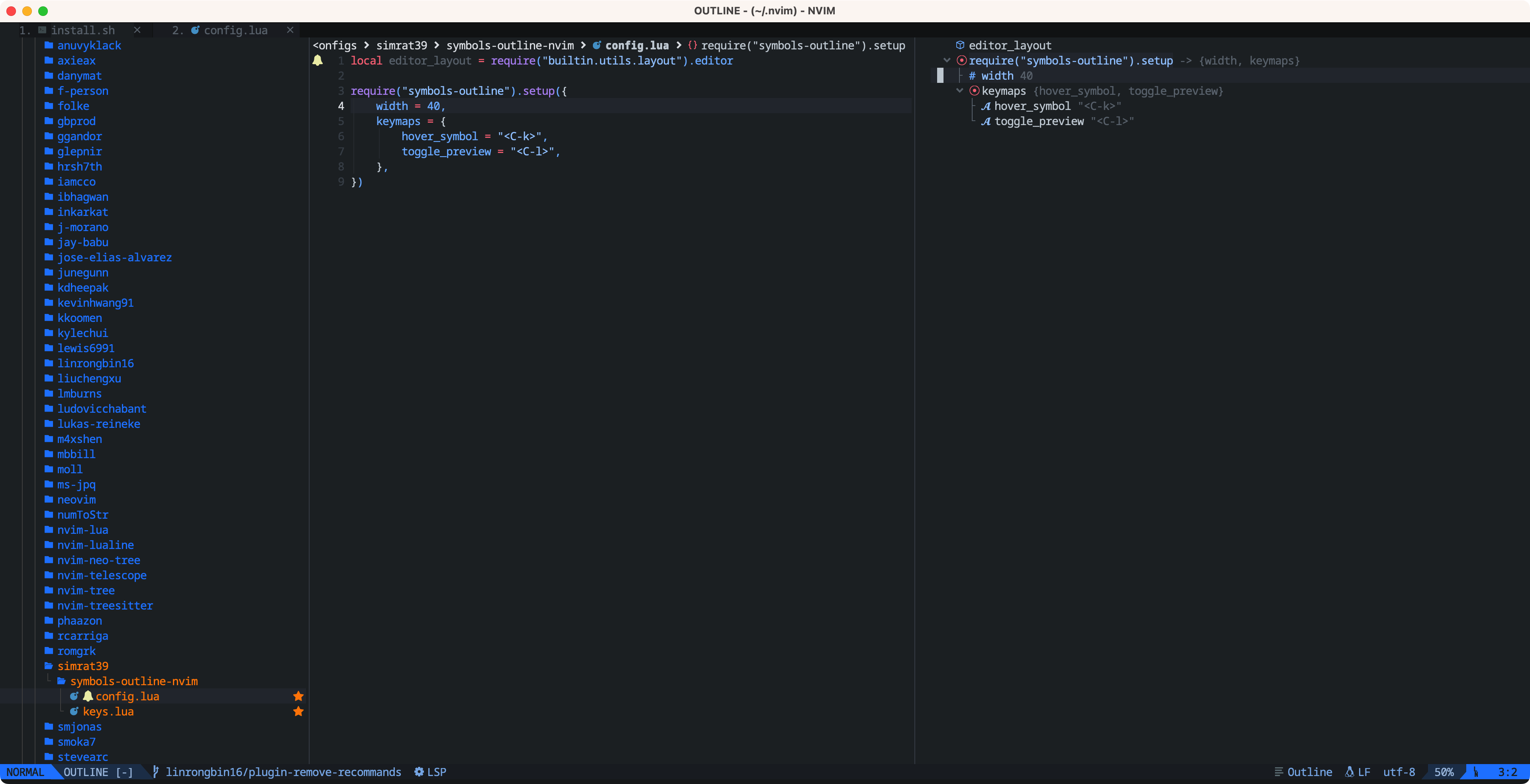Select the function icon beside require("symbols-outline").setup

[961, 61]
